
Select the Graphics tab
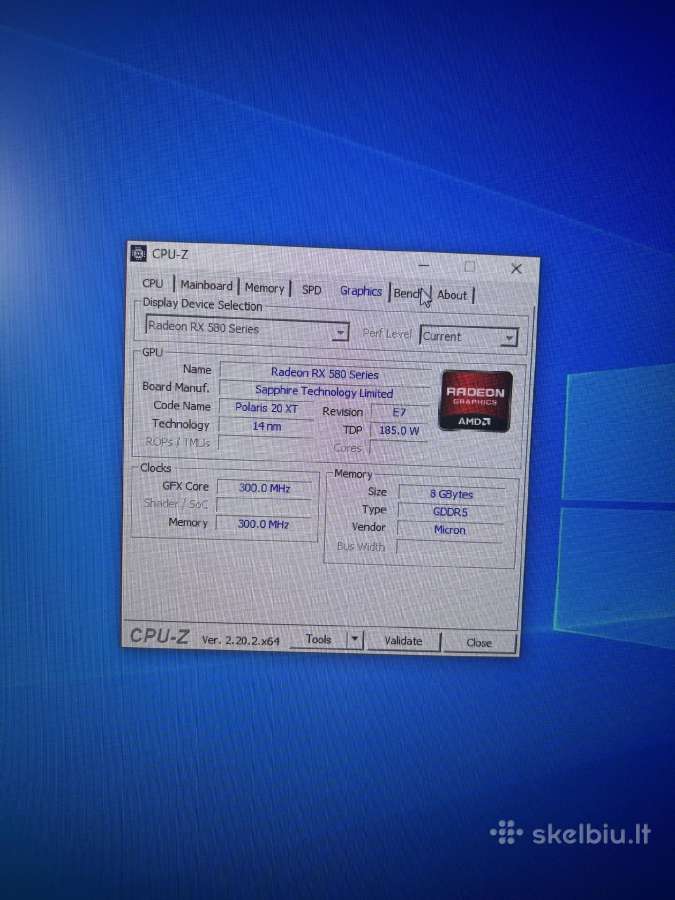[x=360, y=291]
